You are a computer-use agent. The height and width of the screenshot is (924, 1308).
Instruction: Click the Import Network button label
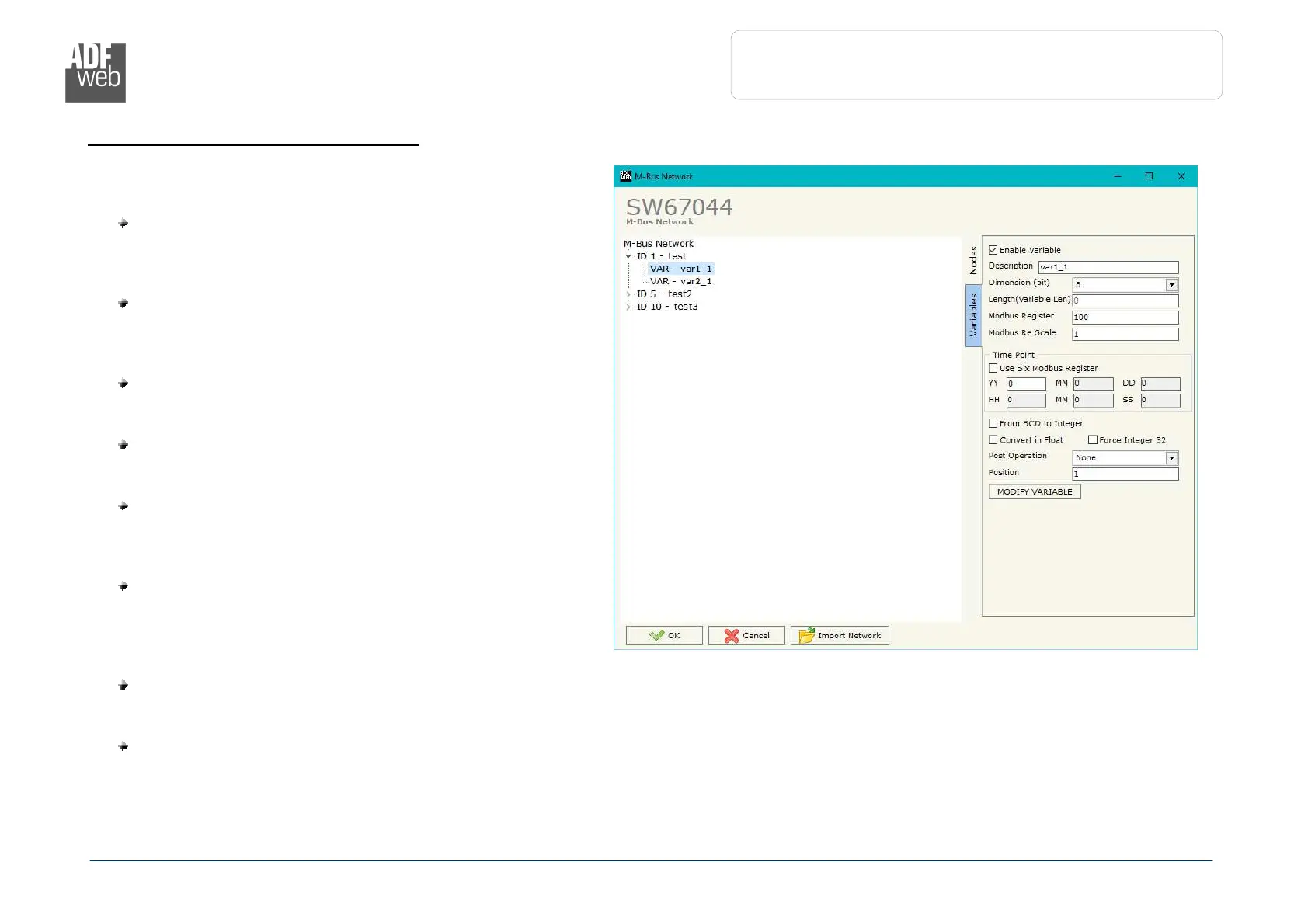[849, 636]
